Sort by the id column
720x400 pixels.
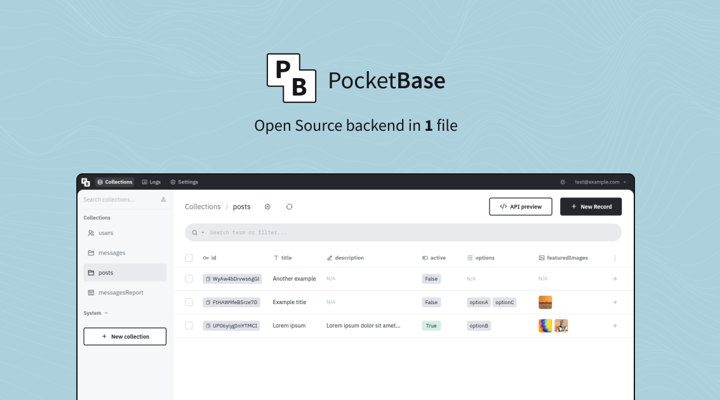[x=209, y=258]
